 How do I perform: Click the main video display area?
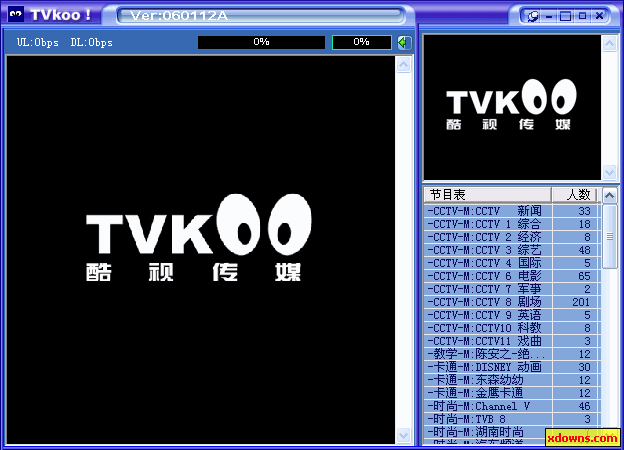coord(201,250)
